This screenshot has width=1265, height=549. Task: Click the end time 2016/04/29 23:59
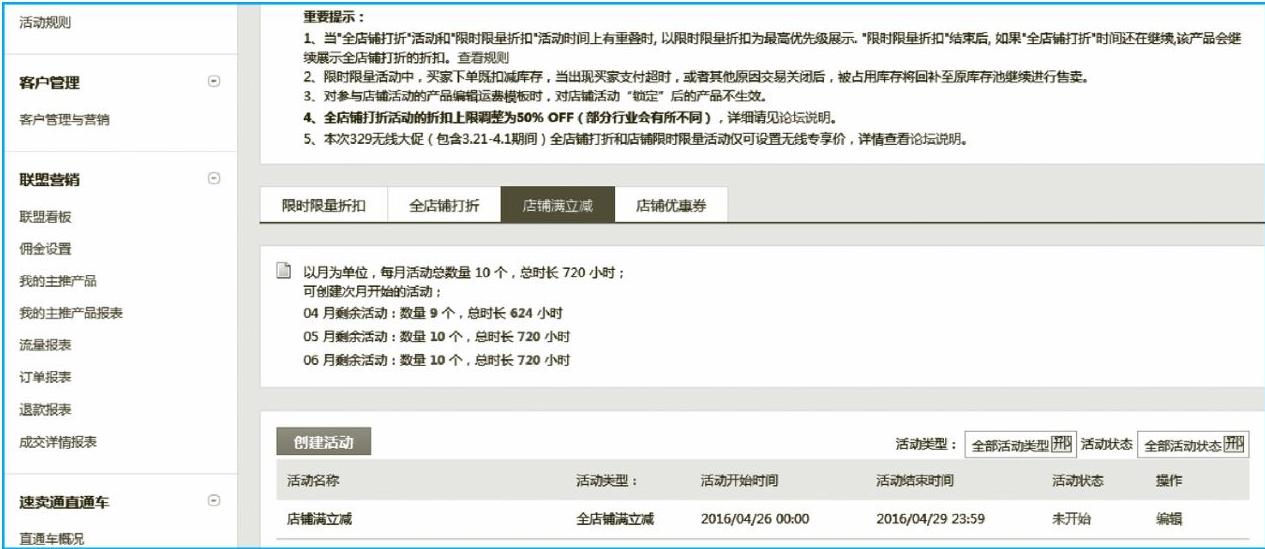(931, 519)
